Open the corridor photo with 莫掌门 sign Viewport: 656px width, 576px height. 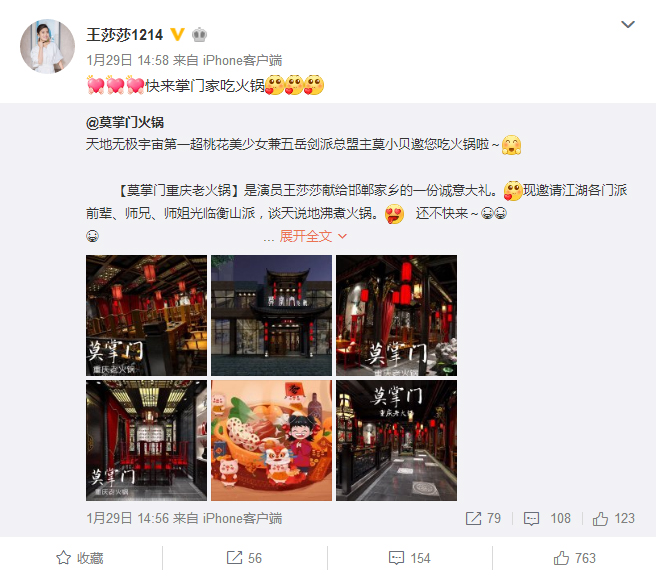tap(397, 440)
